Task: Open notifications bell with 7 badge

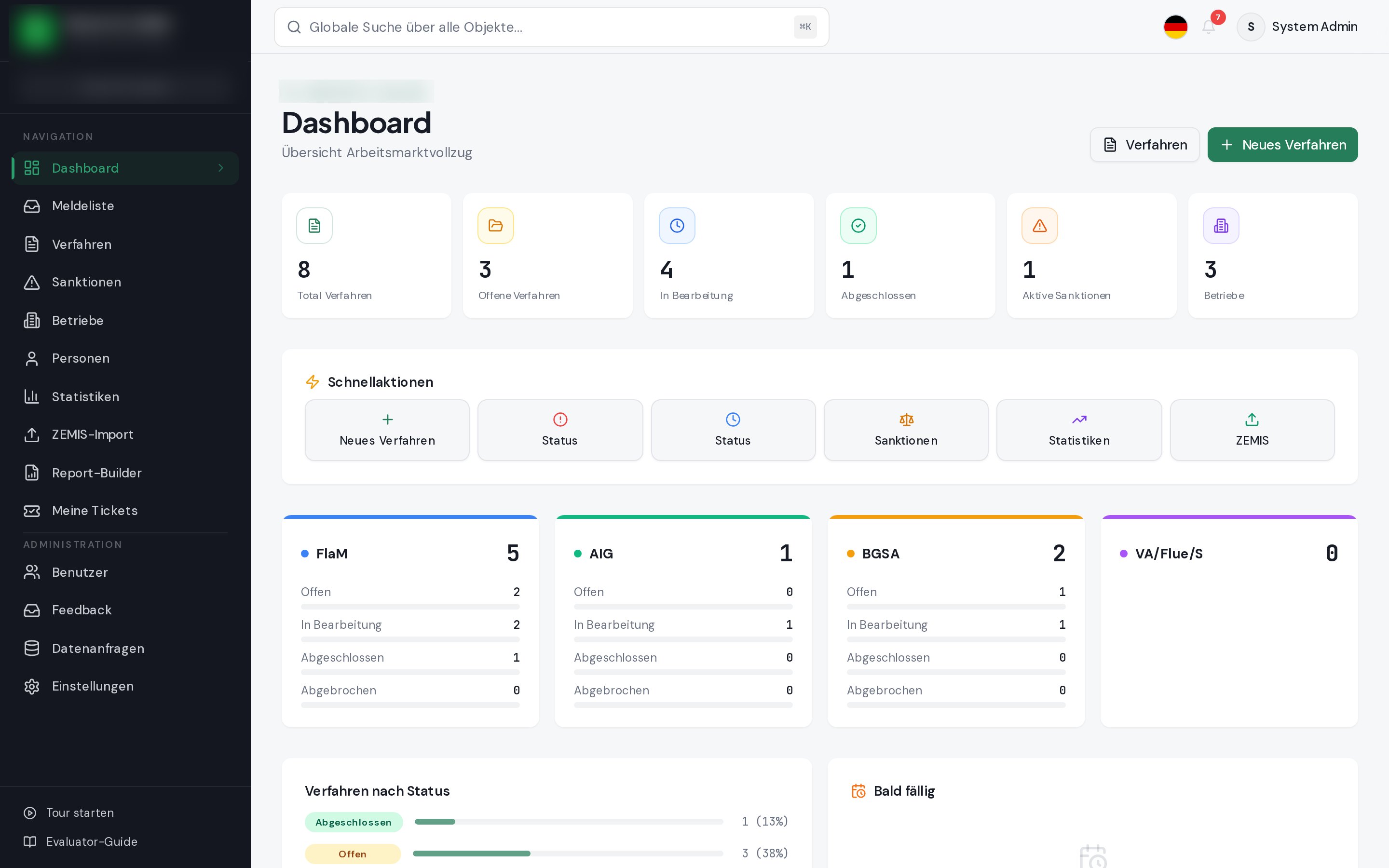Action: [x=1209, y=27]
